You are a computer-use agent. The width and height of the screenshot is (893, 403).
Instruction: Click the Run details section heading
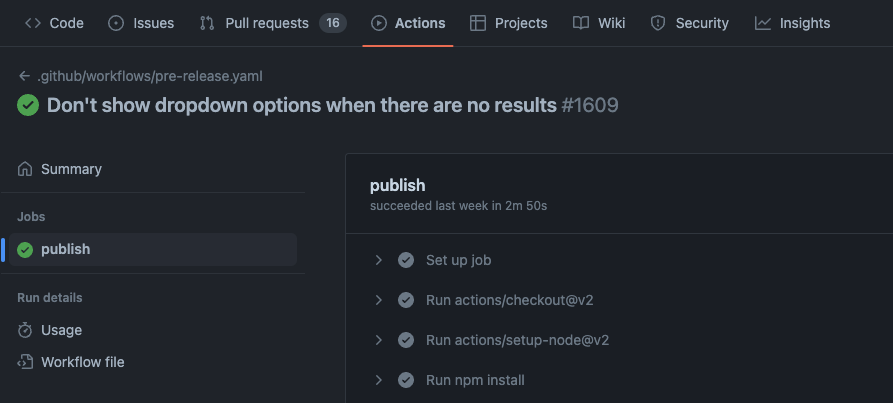tap(50, 298)
